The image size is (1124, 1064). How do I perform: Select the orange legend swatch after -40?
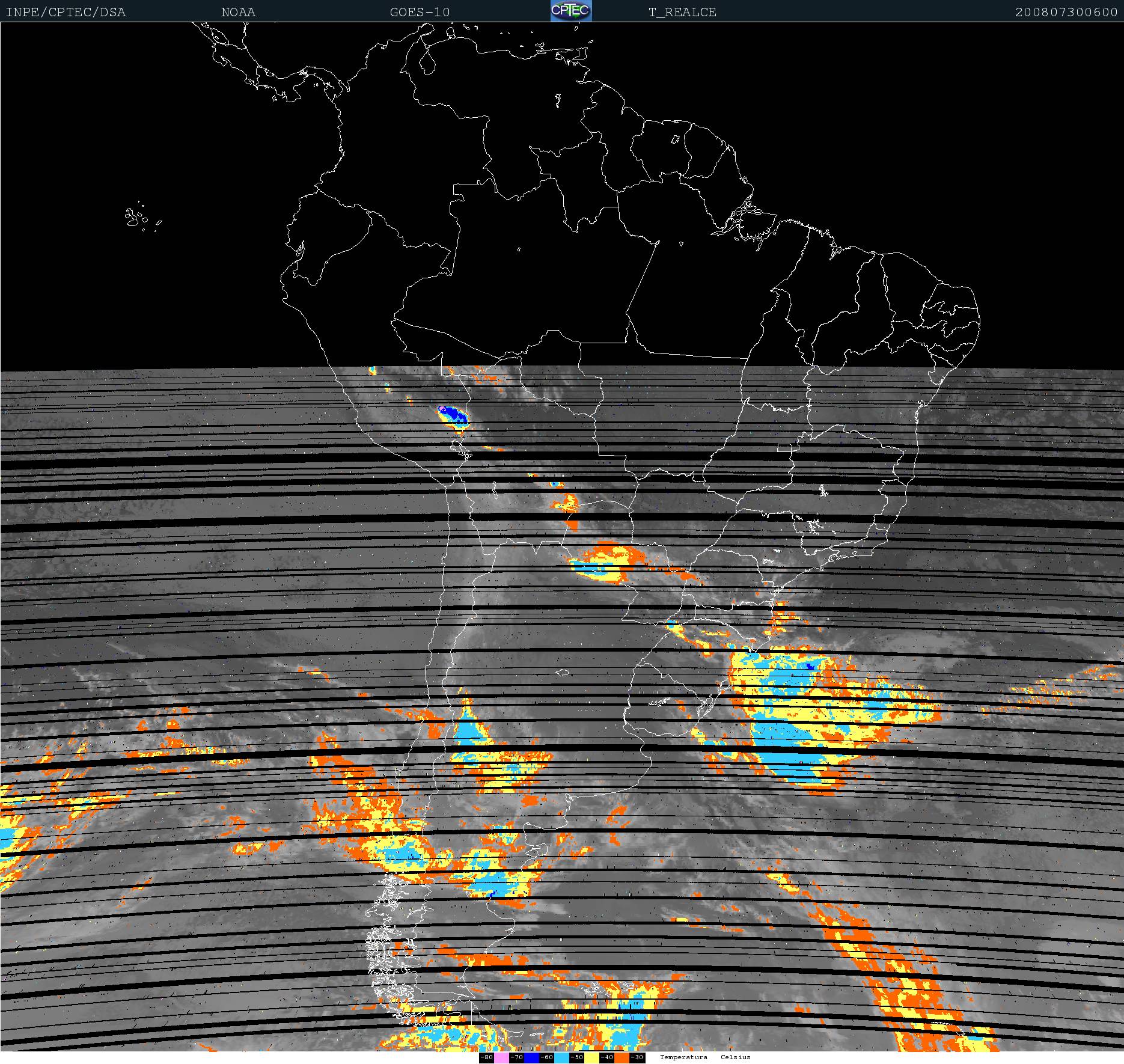[622, 1057]
